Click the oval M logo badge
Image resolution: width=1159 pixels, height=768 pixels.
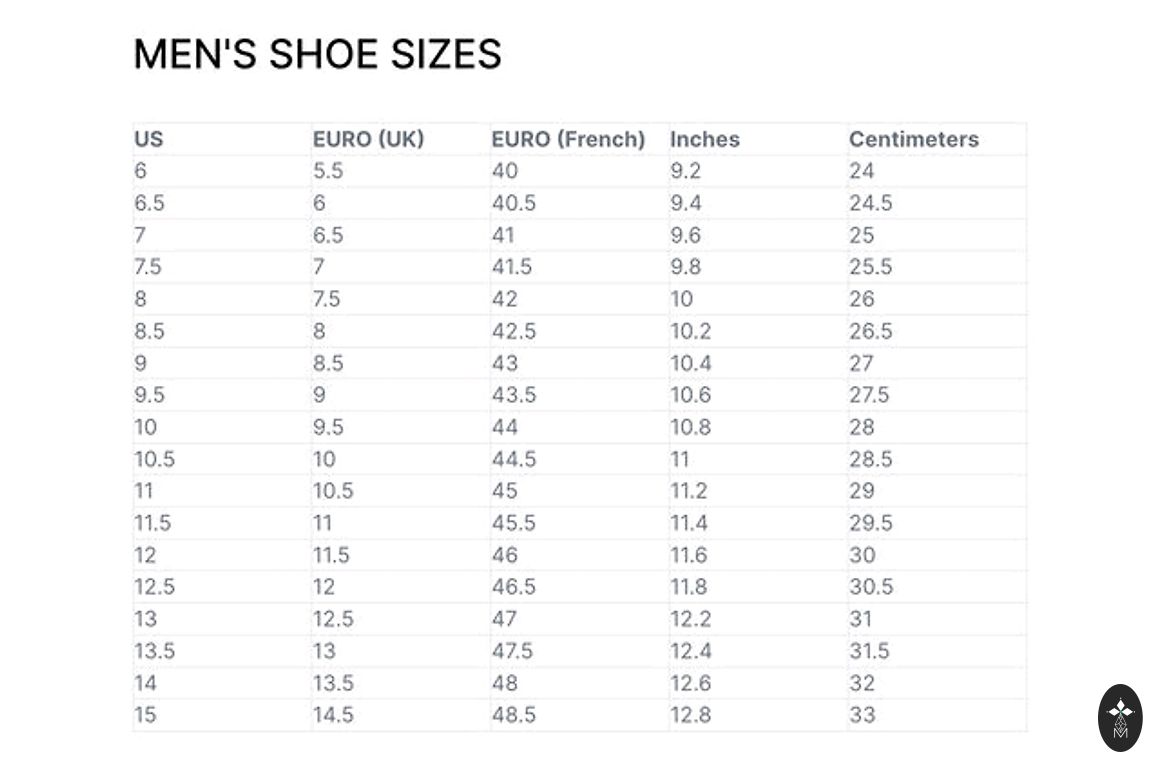pyautogui.click(x=1120, y=717)
